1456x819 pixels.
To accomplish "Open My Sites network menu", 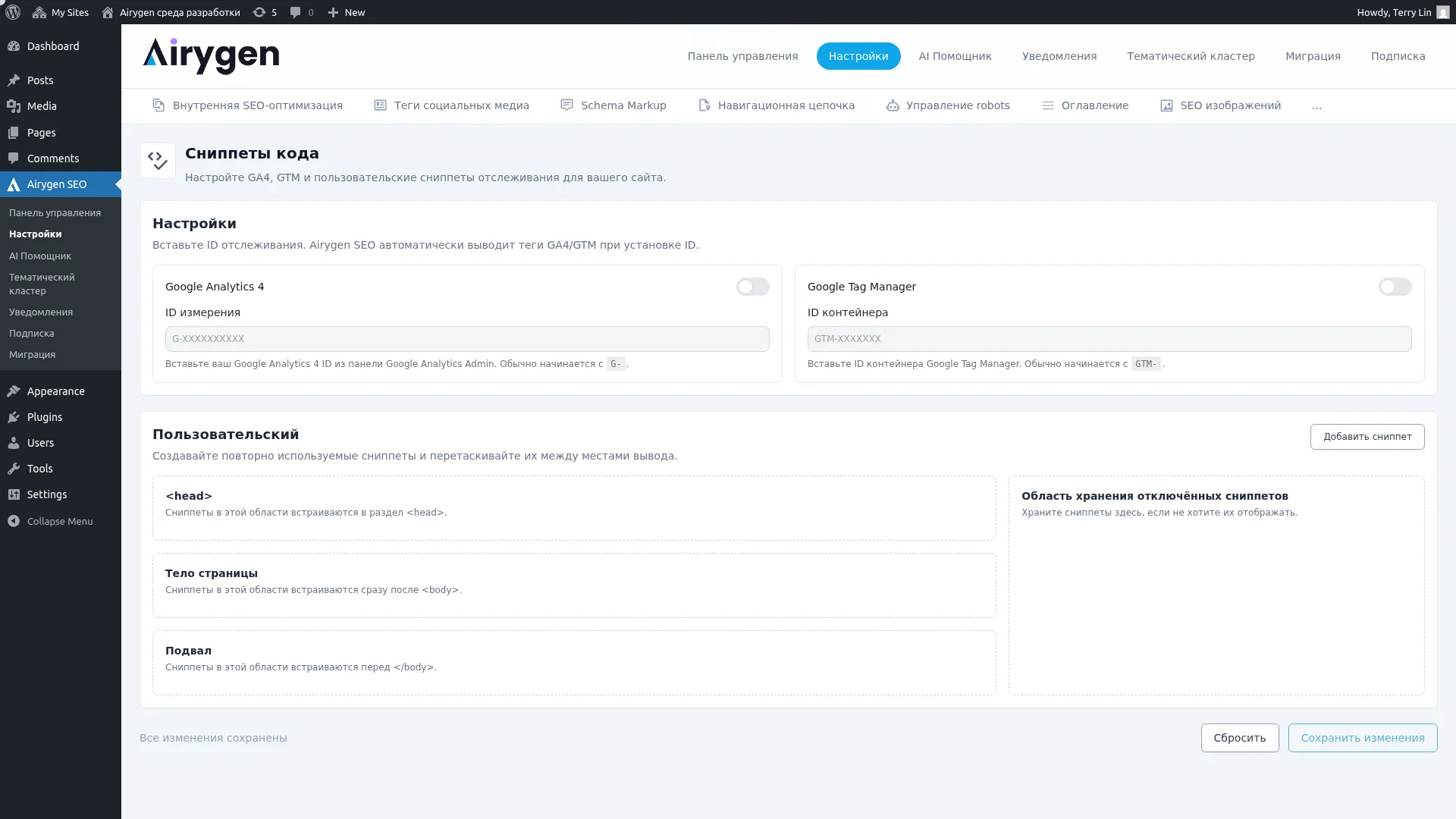I will click(61, 12).
